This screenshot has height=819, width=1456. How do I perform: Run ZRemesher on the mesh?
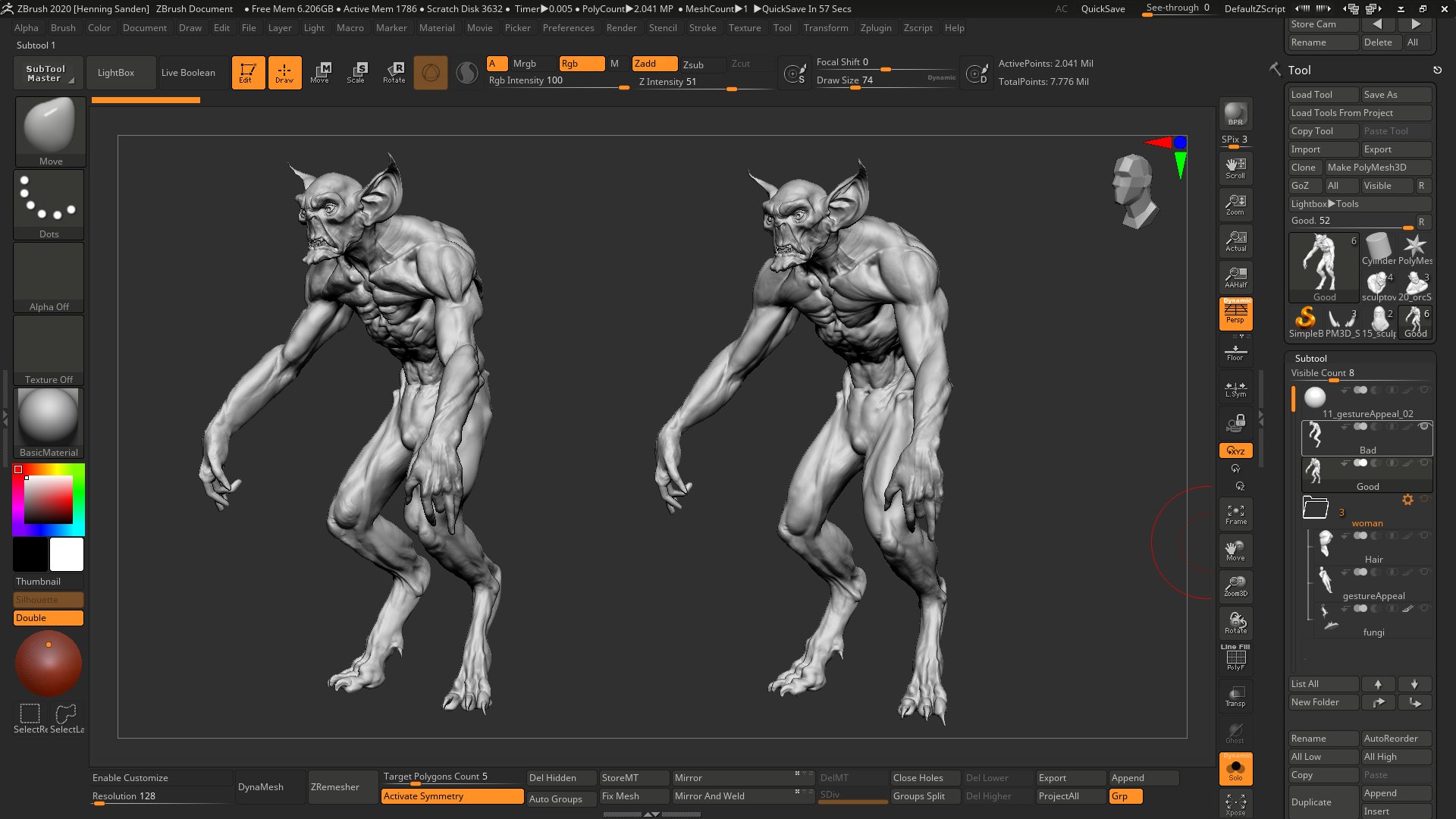pyautogui.click(x=334, y=786)
